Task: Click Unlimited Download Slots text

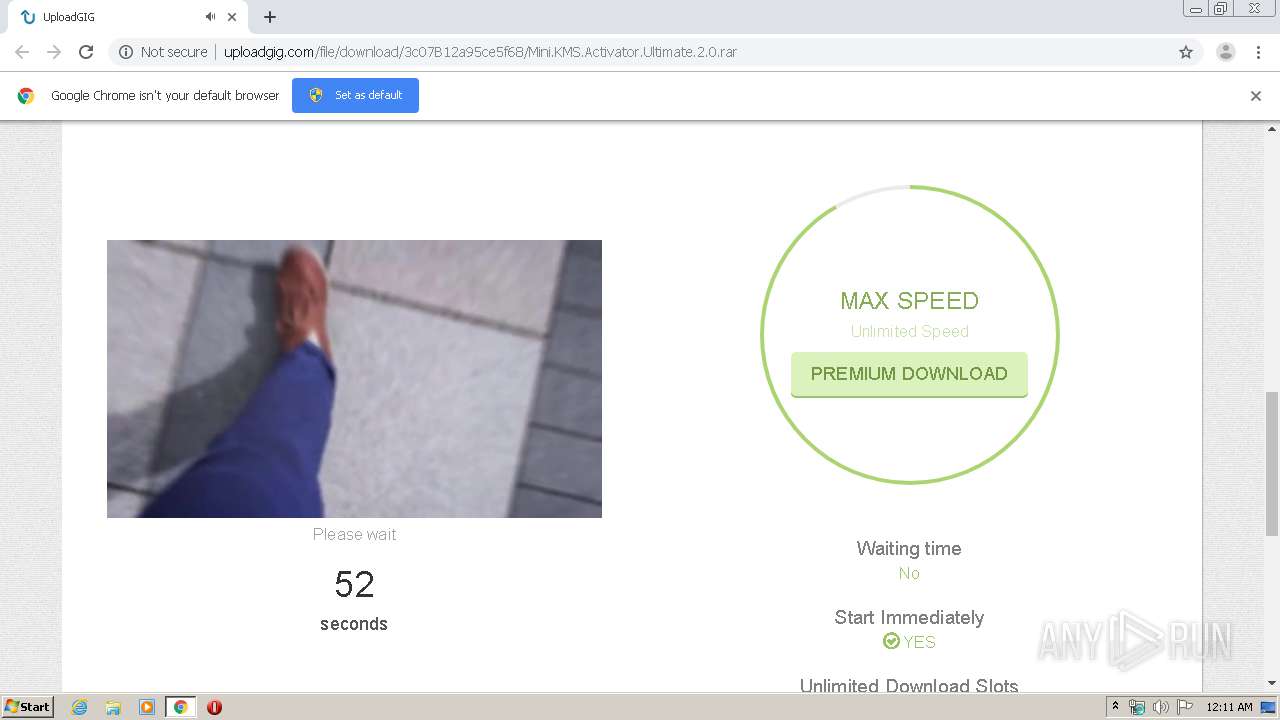Action: [x=909, y=685]
